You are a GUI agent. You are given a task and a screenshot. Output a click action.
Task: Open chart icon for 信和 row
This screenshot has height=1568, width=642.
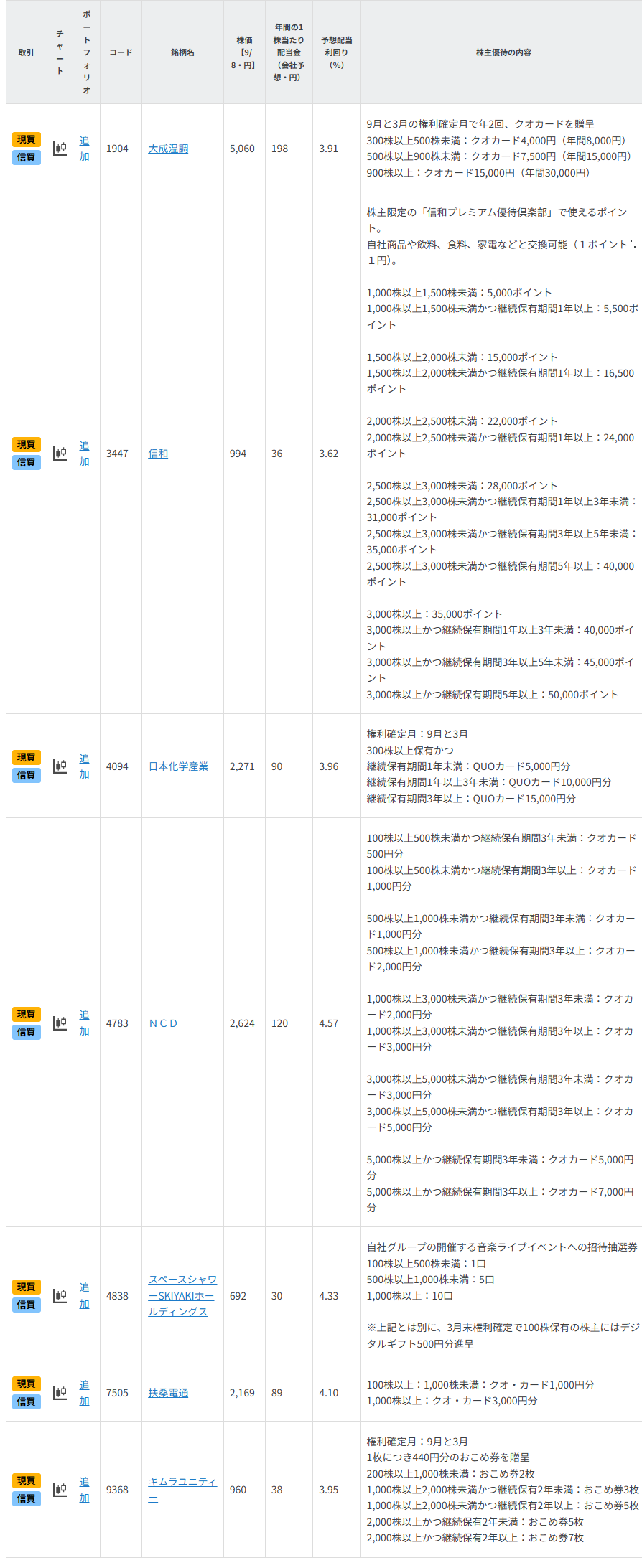pyautogui.click(x=60, y=454)
